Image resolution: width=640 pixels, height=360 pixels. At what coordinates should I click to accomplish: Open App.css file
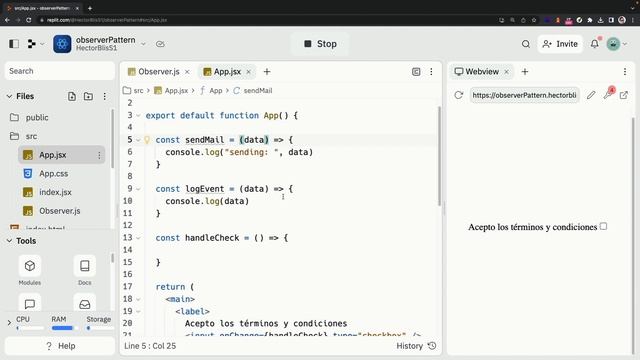pos(53,174)
